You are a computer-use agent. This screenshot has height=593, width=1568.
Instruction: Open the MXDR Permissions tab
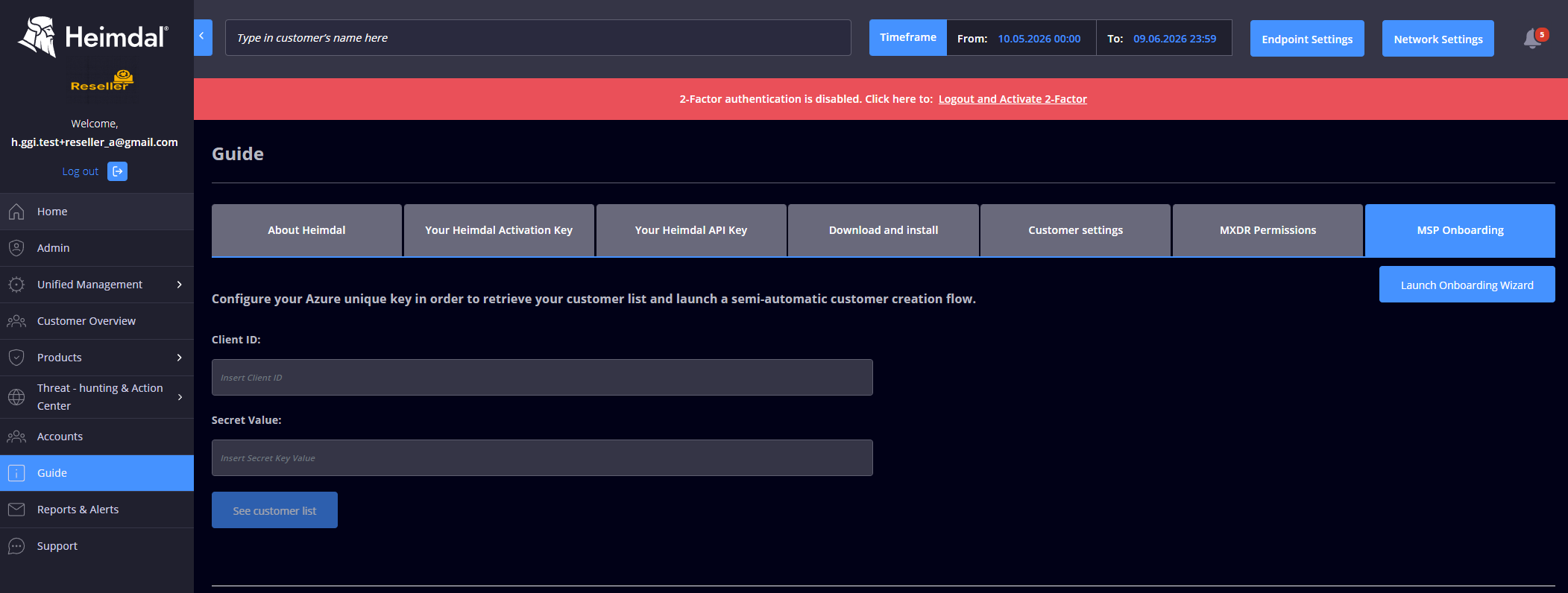click(1268, 230)
